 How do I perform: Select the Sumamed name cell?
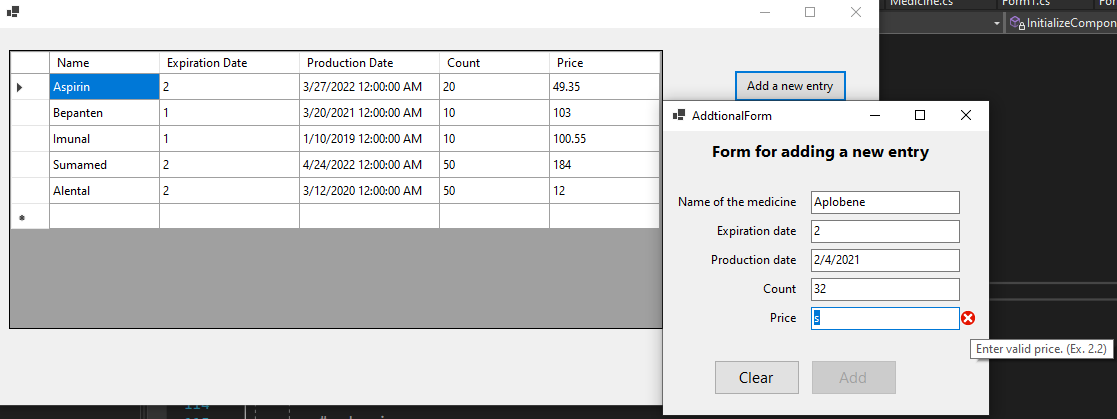(x=105, y=165)
